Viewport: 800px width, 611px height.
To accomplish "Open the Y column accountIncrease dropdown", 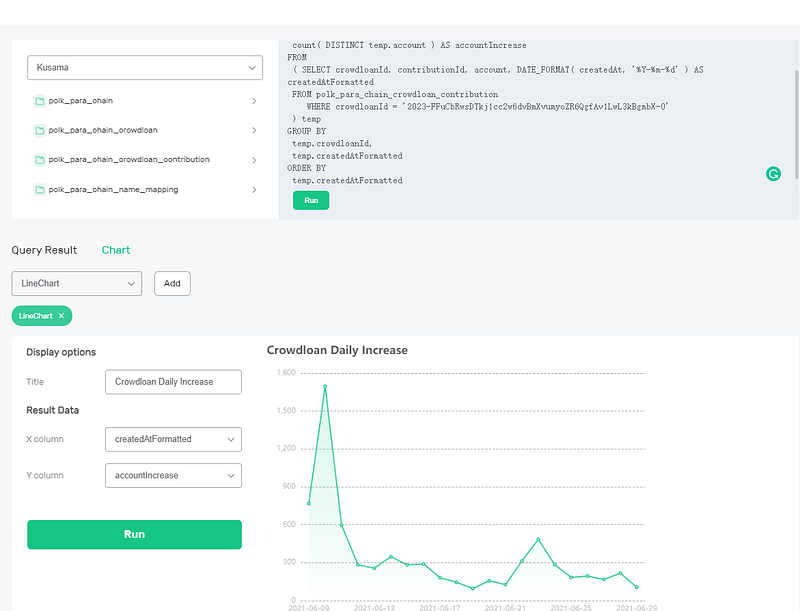I will coord(173,475).
